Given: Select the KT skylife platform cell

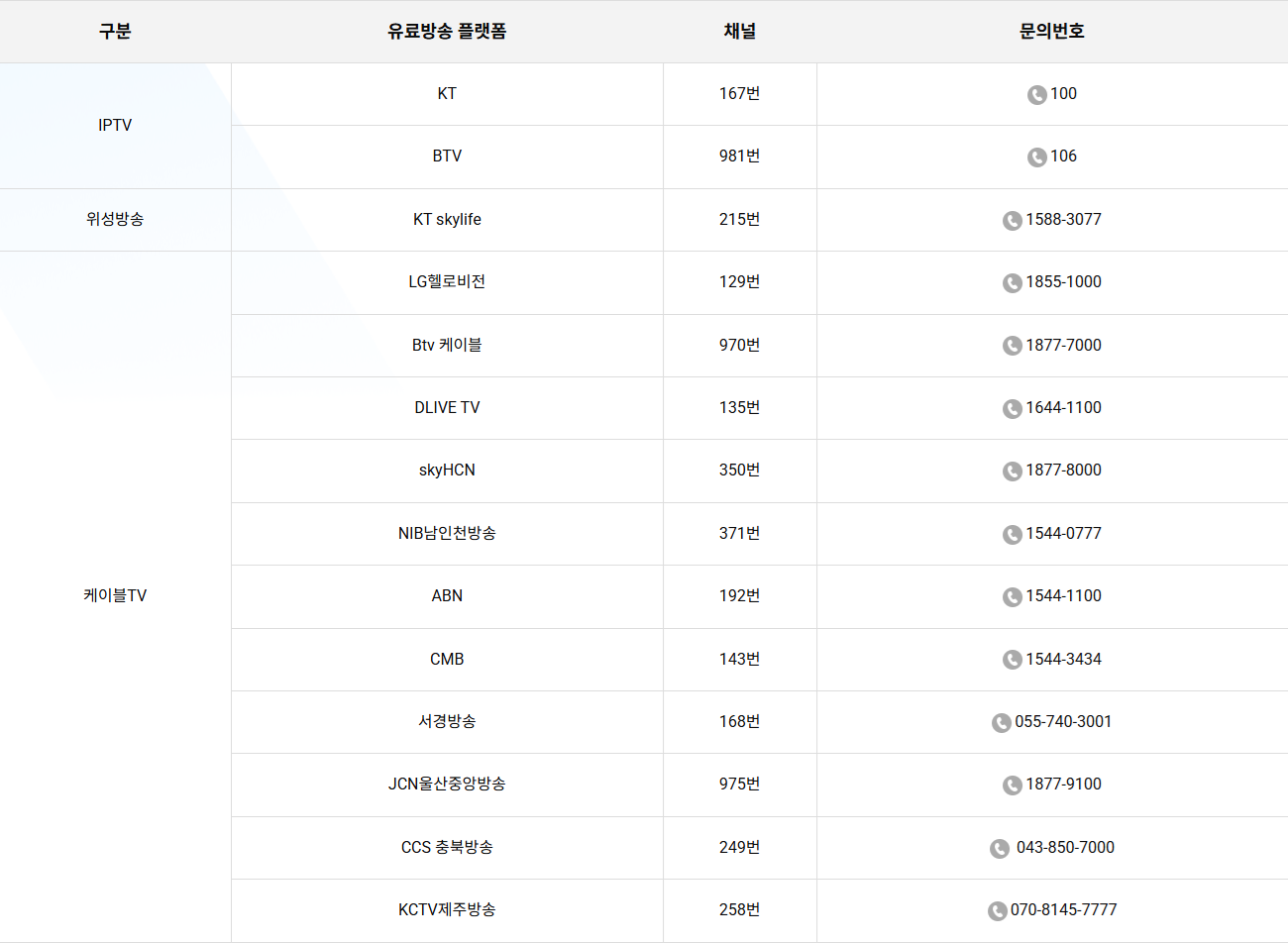Looking at the screenshot, I should pyautogui.click(x=447, y=220).
